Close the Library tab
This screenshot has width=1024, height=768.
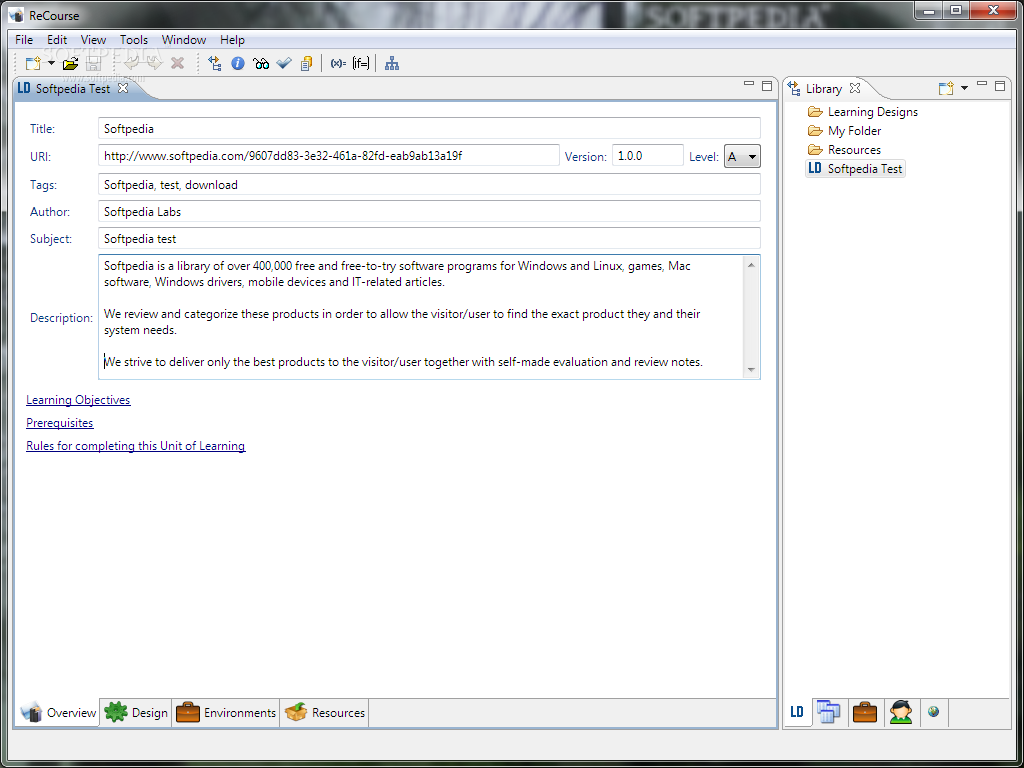click(x=855, y=88)
